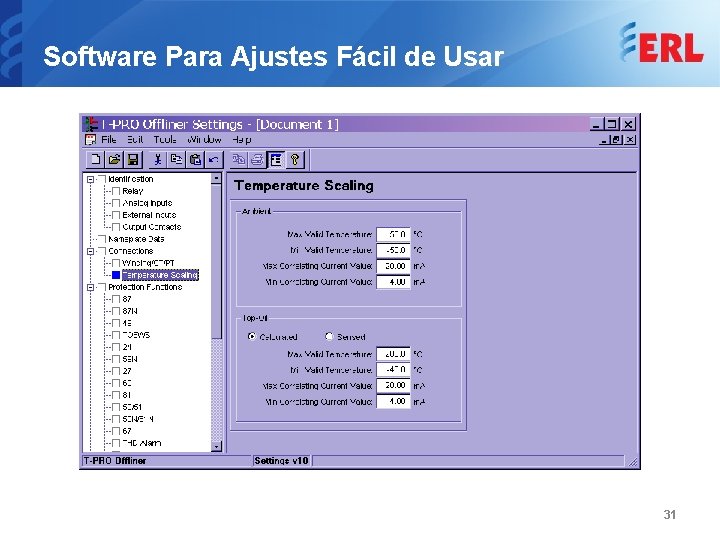720x540 pixels.
Task: Click Ambient Min Correlating Current Value field
Action: (x=393, y=281)
